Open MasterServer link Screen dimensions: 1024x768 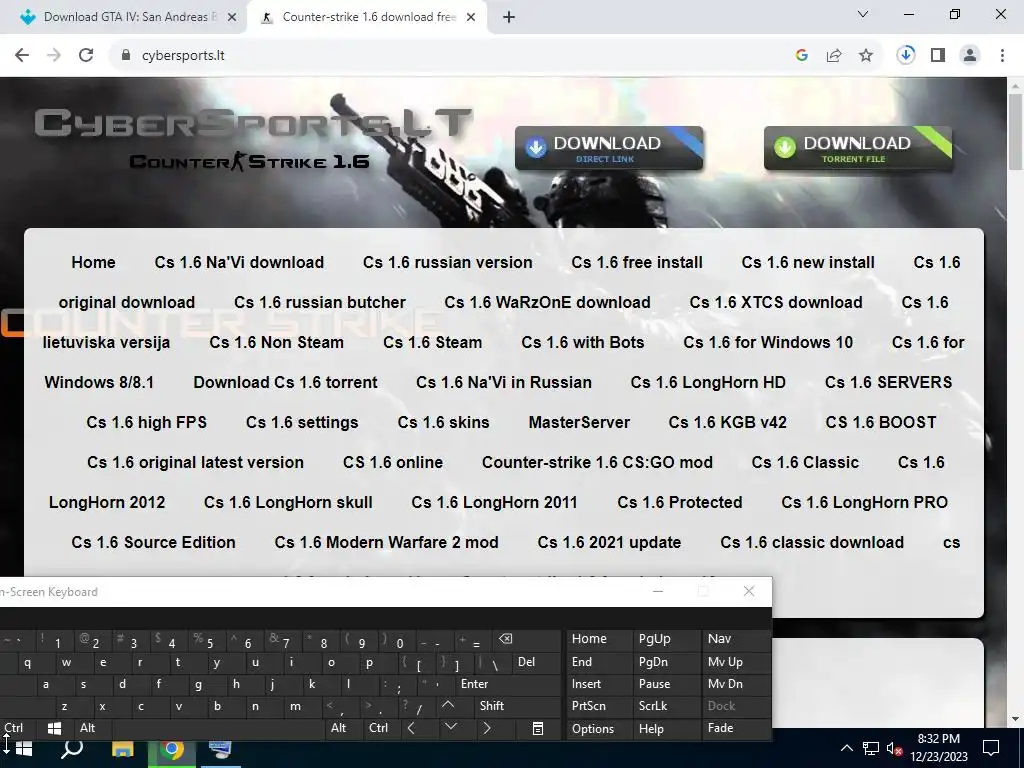(579, 423)
